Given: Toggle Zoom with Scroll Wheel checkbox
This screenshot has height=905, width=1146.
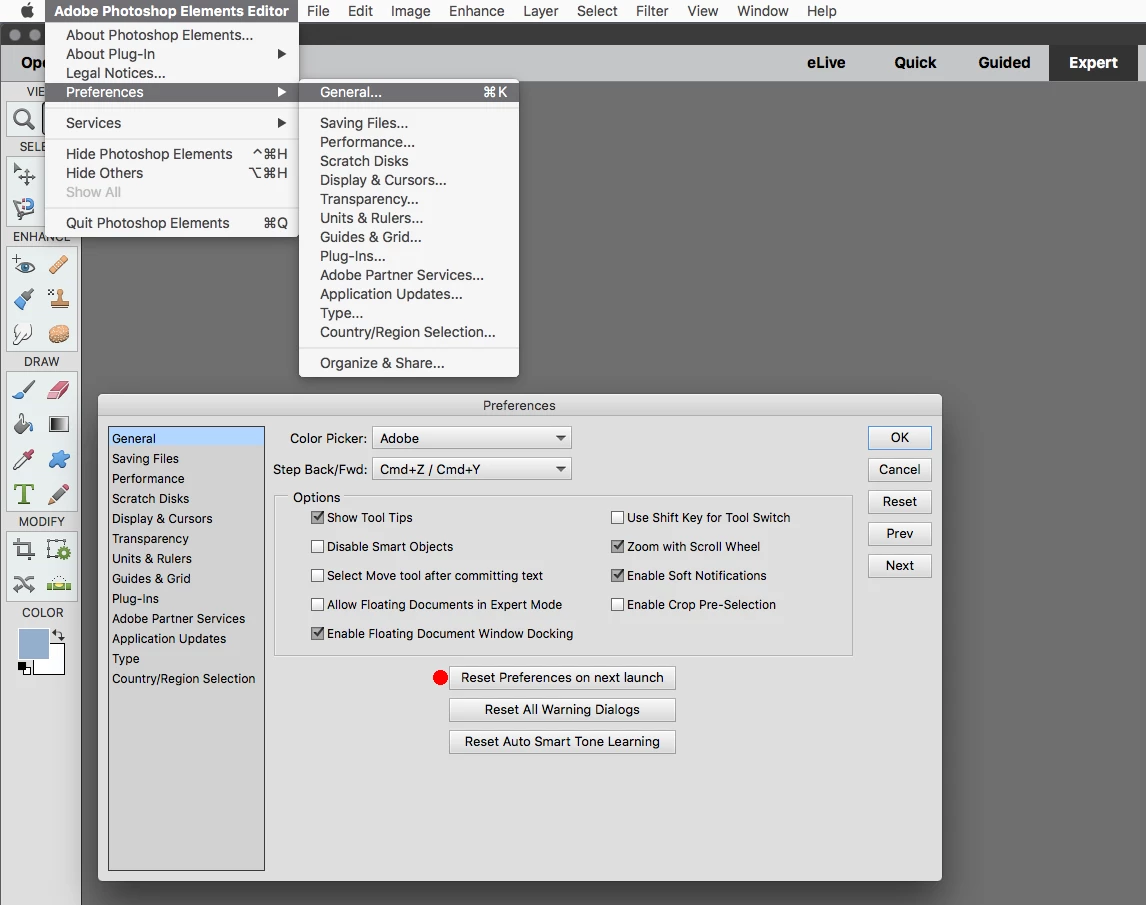Looking at the screenshot, I should (x=618, y=546).
